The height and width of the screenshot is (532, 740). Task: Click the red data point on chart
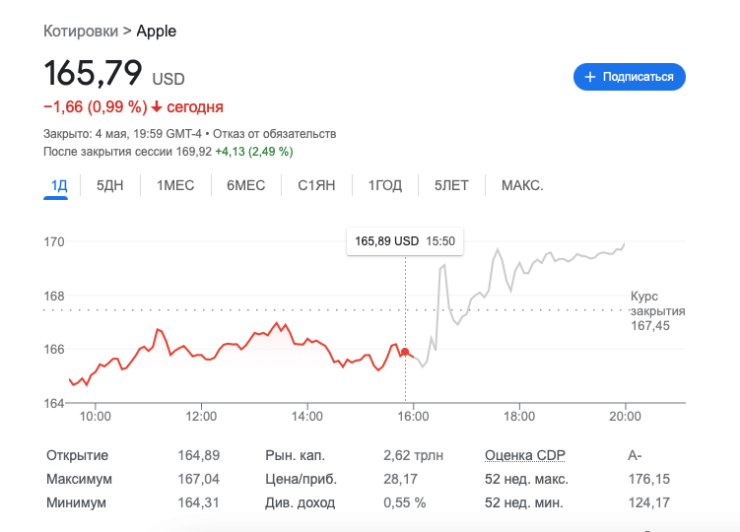click(405, 352)
